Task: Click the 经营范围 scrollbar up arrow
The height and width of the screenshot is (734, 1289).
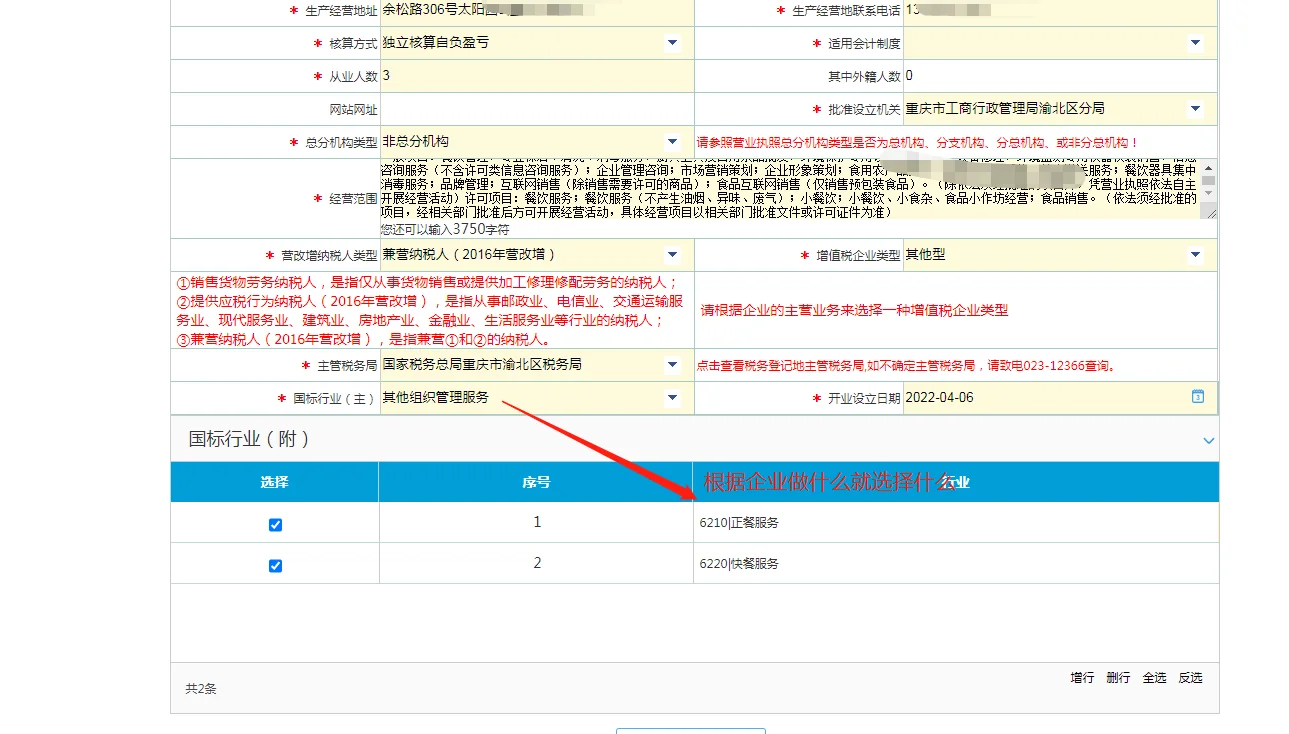Action: (1209, 168)
